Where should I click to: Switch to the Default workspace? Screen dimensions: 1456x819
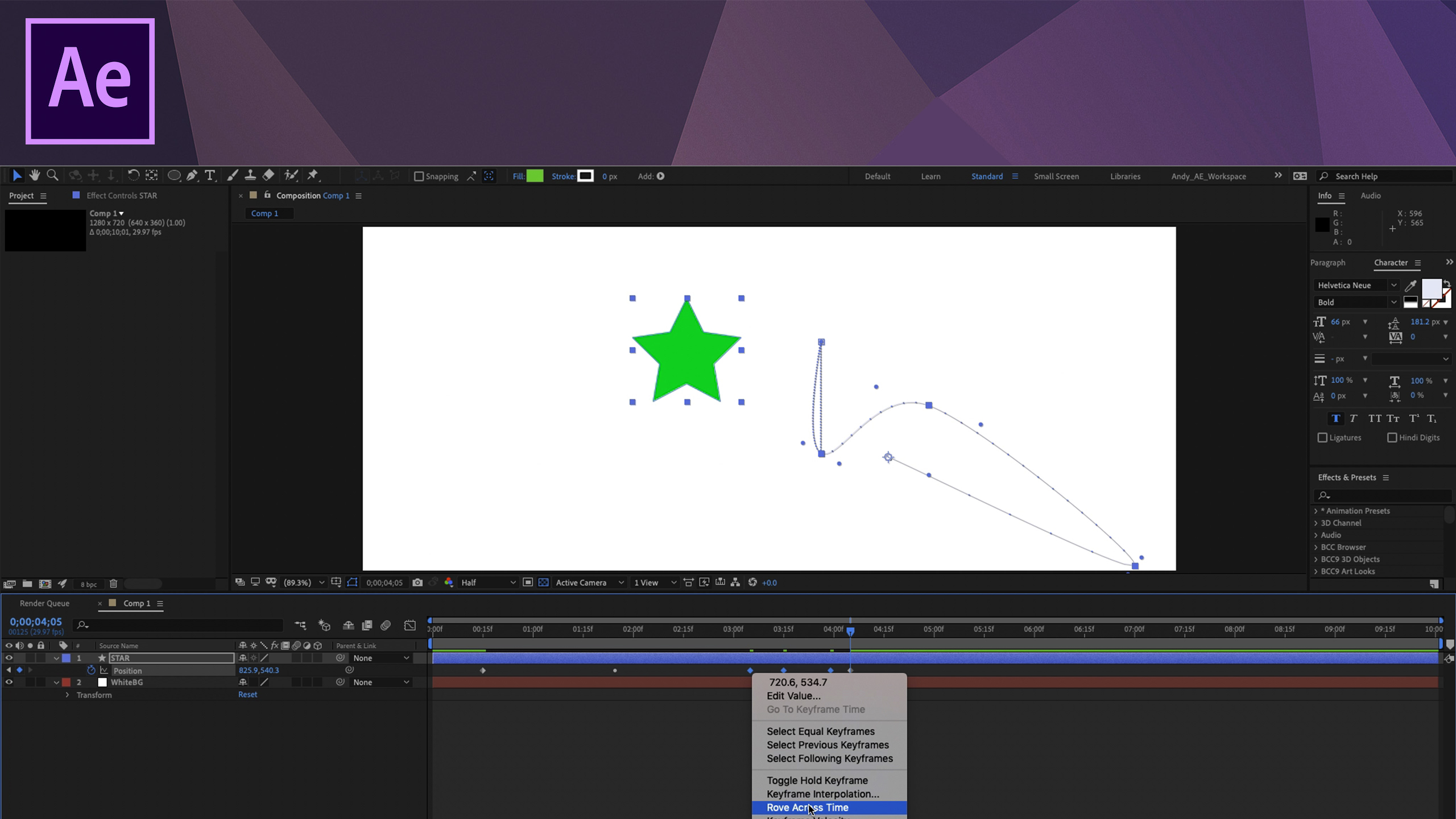point(878,176)
